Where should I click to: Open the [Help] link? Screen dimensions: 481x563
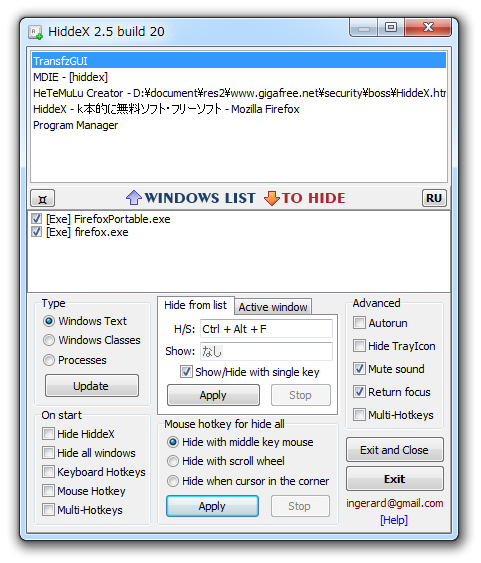pyautogui.click(x=394, y=520)
